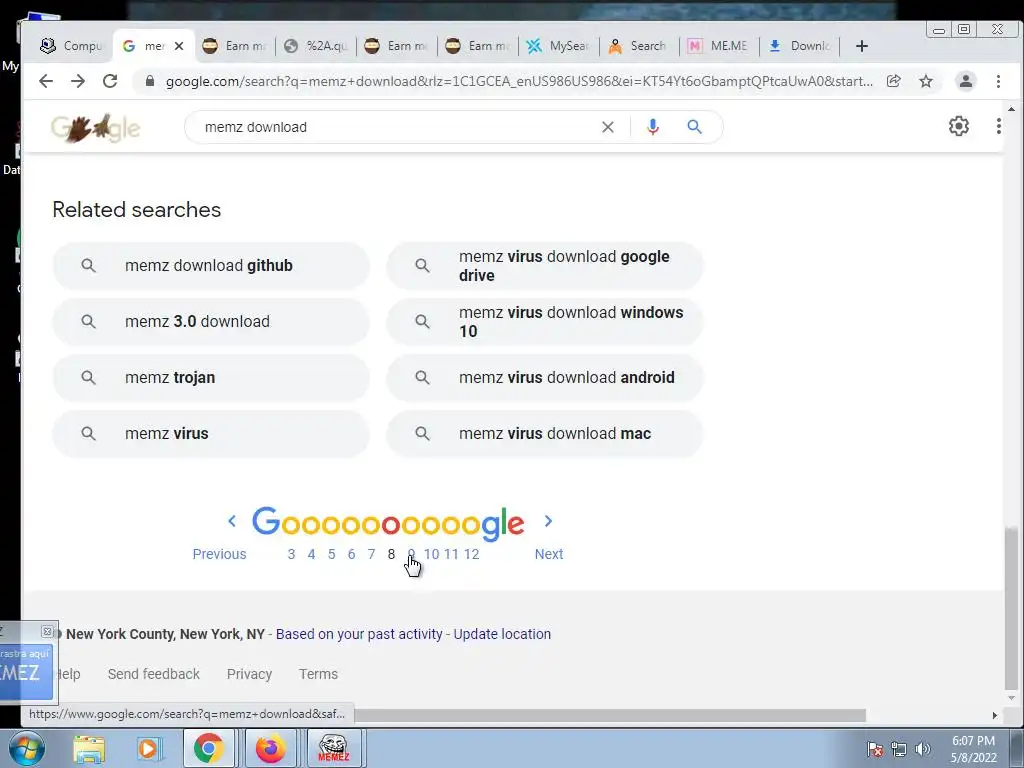The height and width of the screenshot is (768, 1024).
Task: Open a new tab with plus button
Action: pyautogui.click(x=861, y=46)
